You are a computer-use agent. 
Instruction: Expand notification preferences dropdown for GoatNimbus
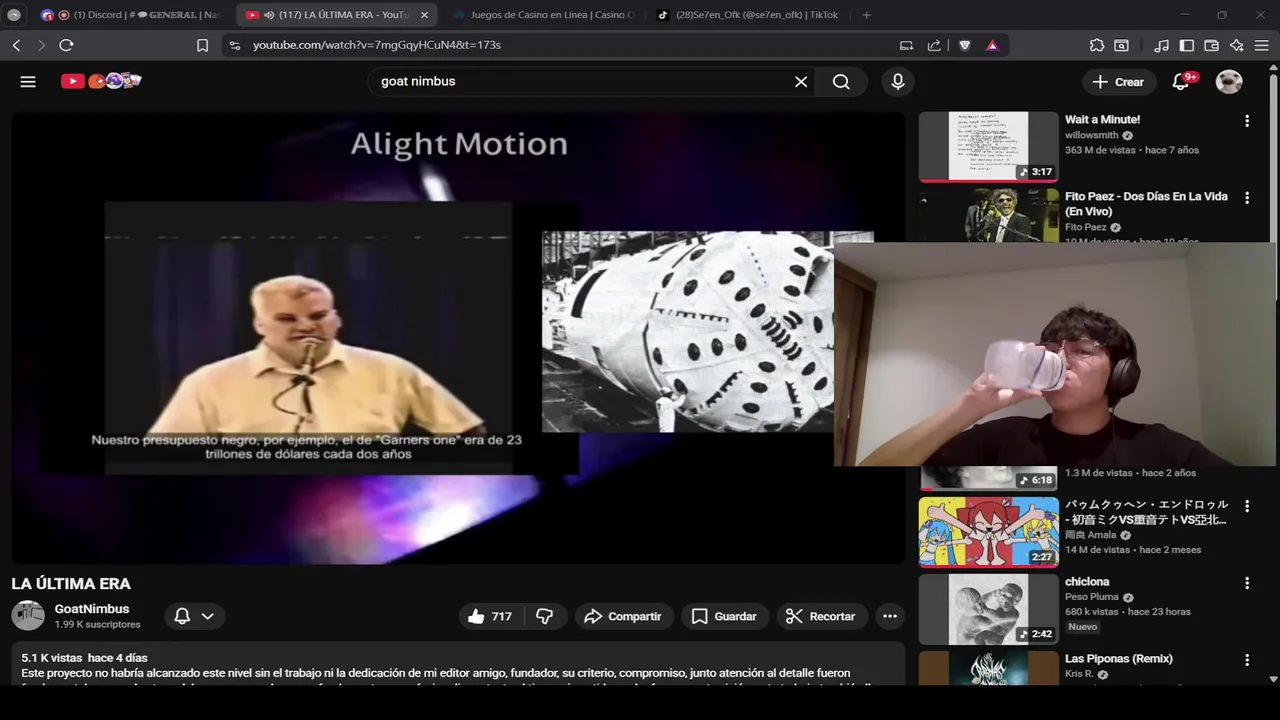(x=207, y=616)
